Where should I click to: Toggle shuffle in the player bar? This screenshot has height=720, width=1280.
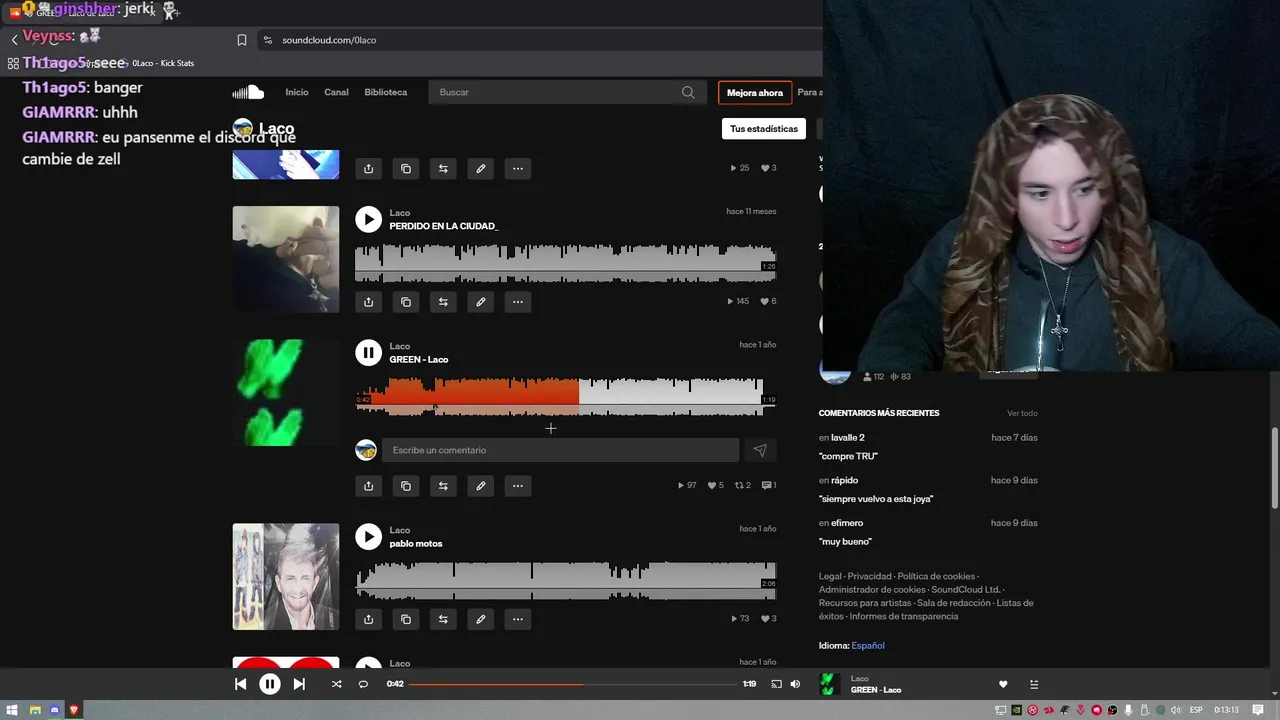pyautogui.click(x=336, y=684)
